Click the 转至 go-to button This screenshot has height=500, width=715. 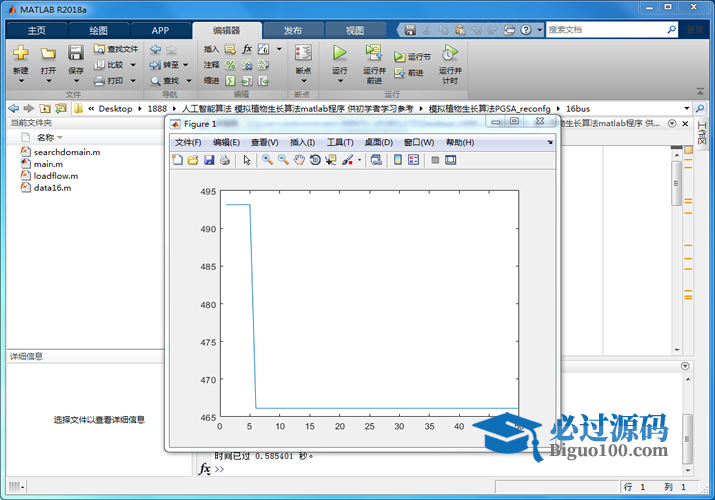coord(164,65)
